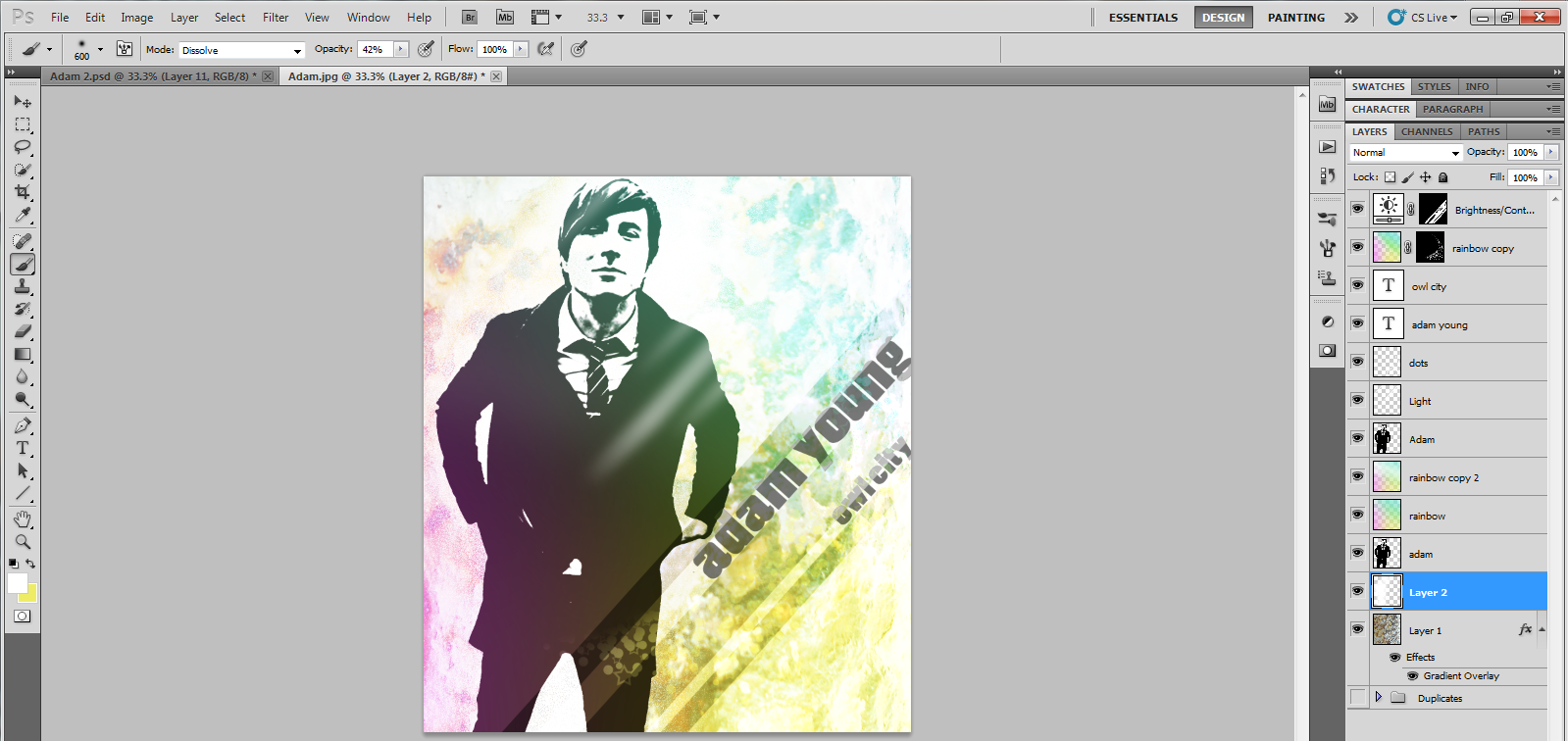Hide the Brightness/Contrast adjustment layer
Viewport: 1568px width, 741px height.
pos(1357,209)
